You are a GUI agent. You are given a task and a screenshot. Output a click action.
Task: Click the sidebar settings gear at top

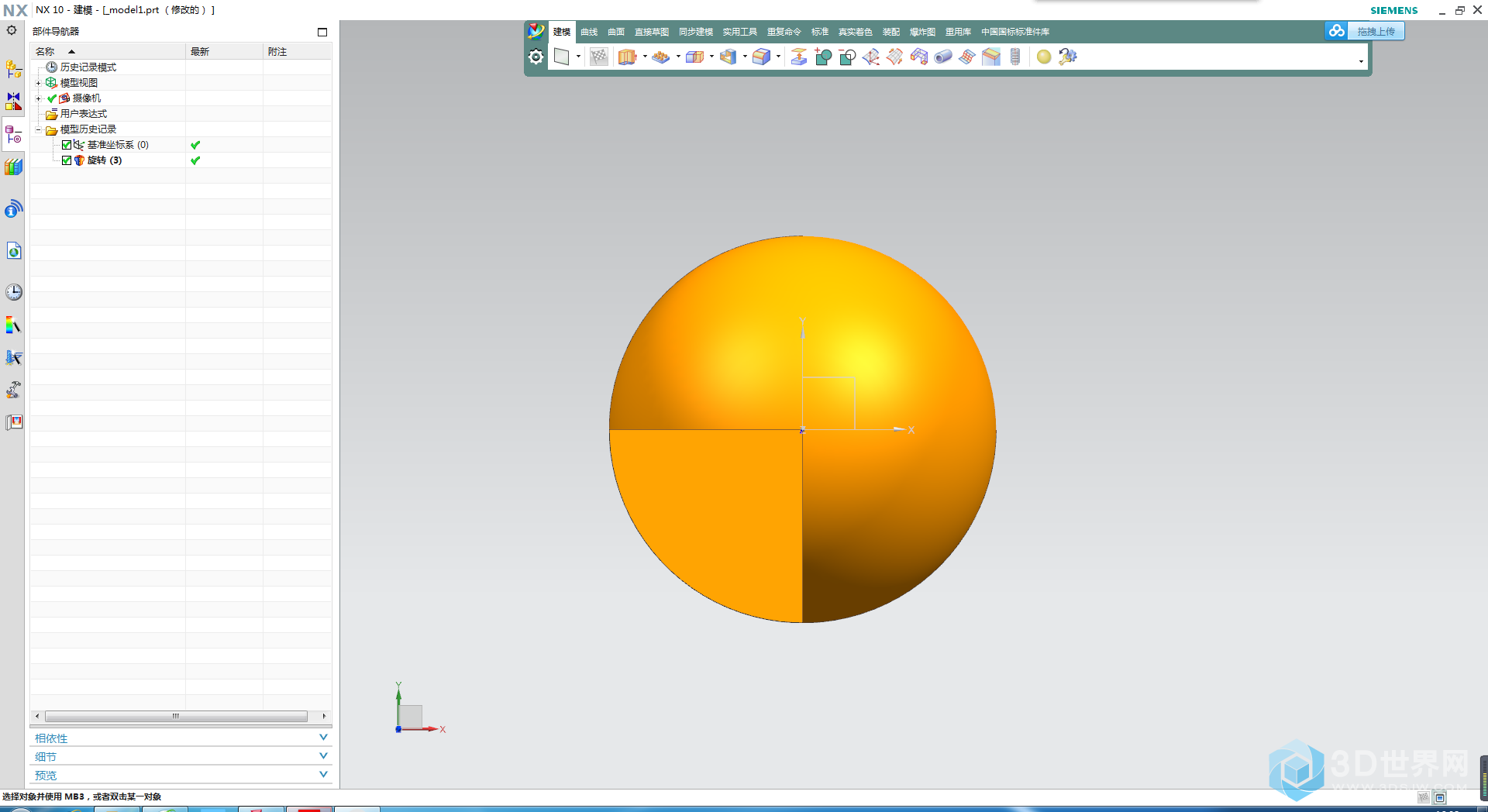12,31
